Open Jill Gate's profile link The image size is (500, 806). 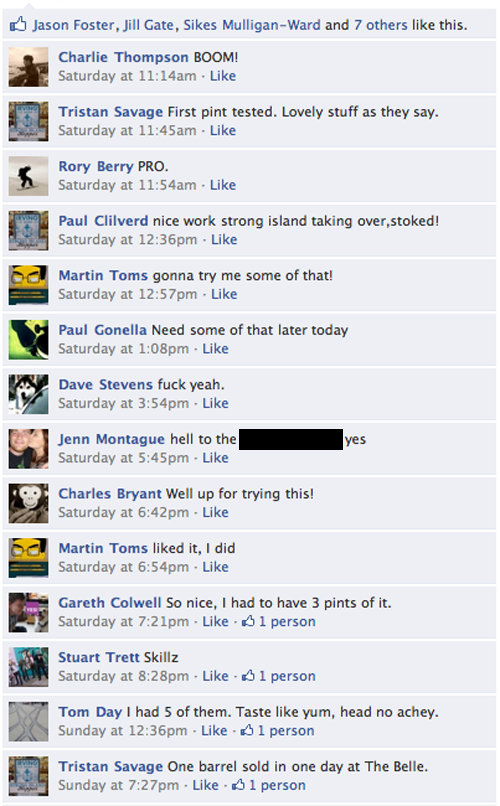pyautogui.click(x=149, y=25)
